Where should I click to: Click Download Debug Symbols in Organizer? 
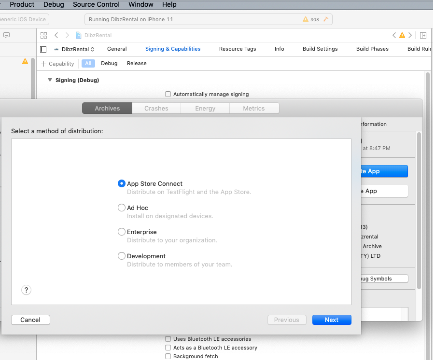385,279
